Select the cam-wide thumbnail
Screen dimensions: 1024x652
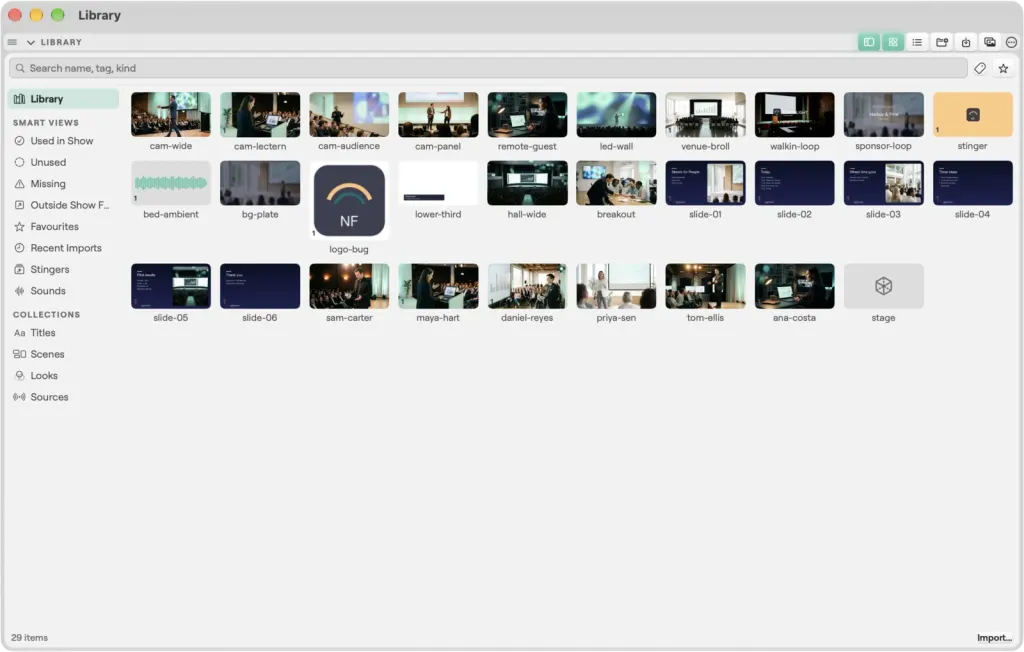coord(170,114)
